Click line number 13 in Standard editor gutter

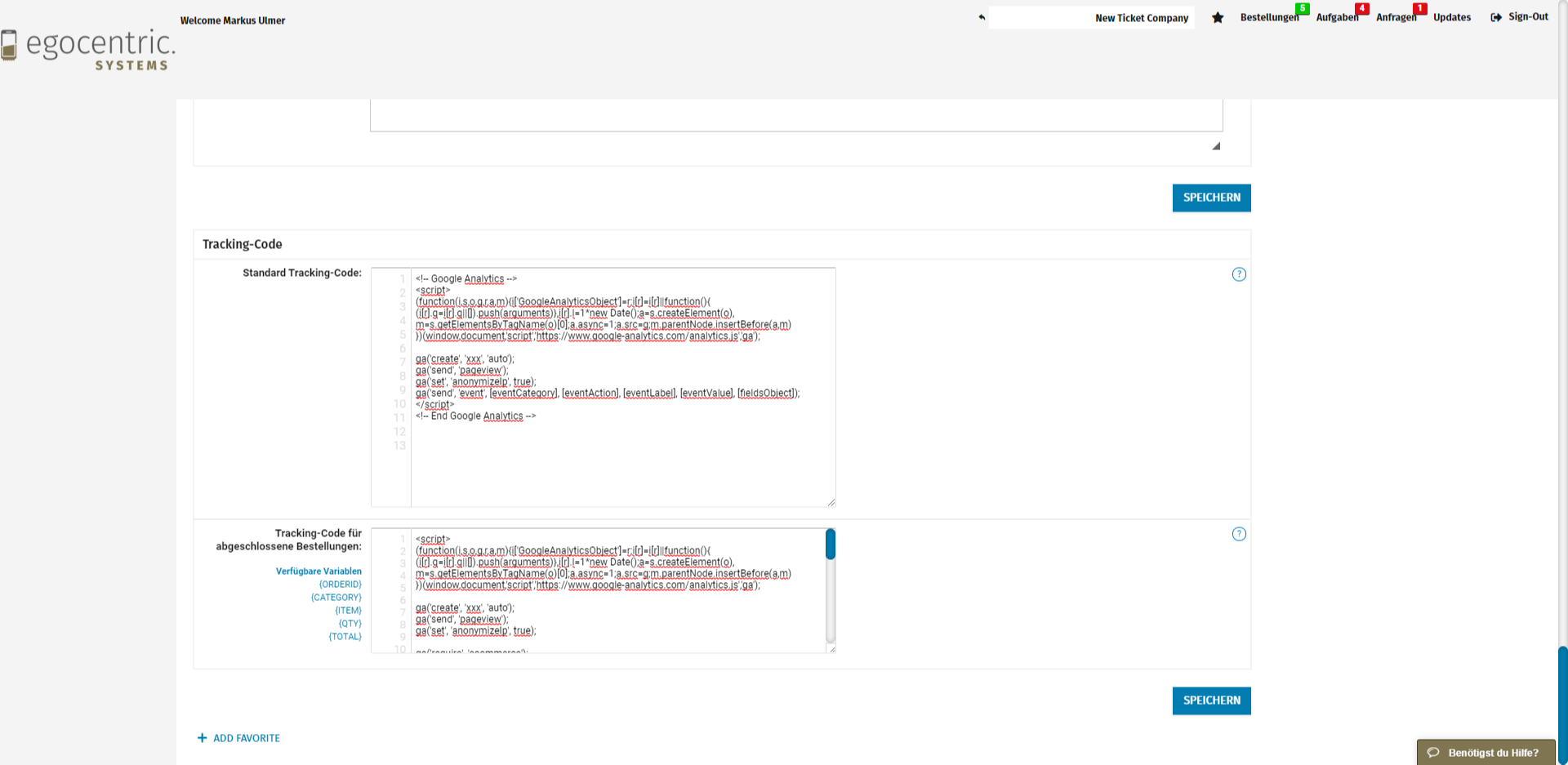pyautogui.click(x=399, y=446)
